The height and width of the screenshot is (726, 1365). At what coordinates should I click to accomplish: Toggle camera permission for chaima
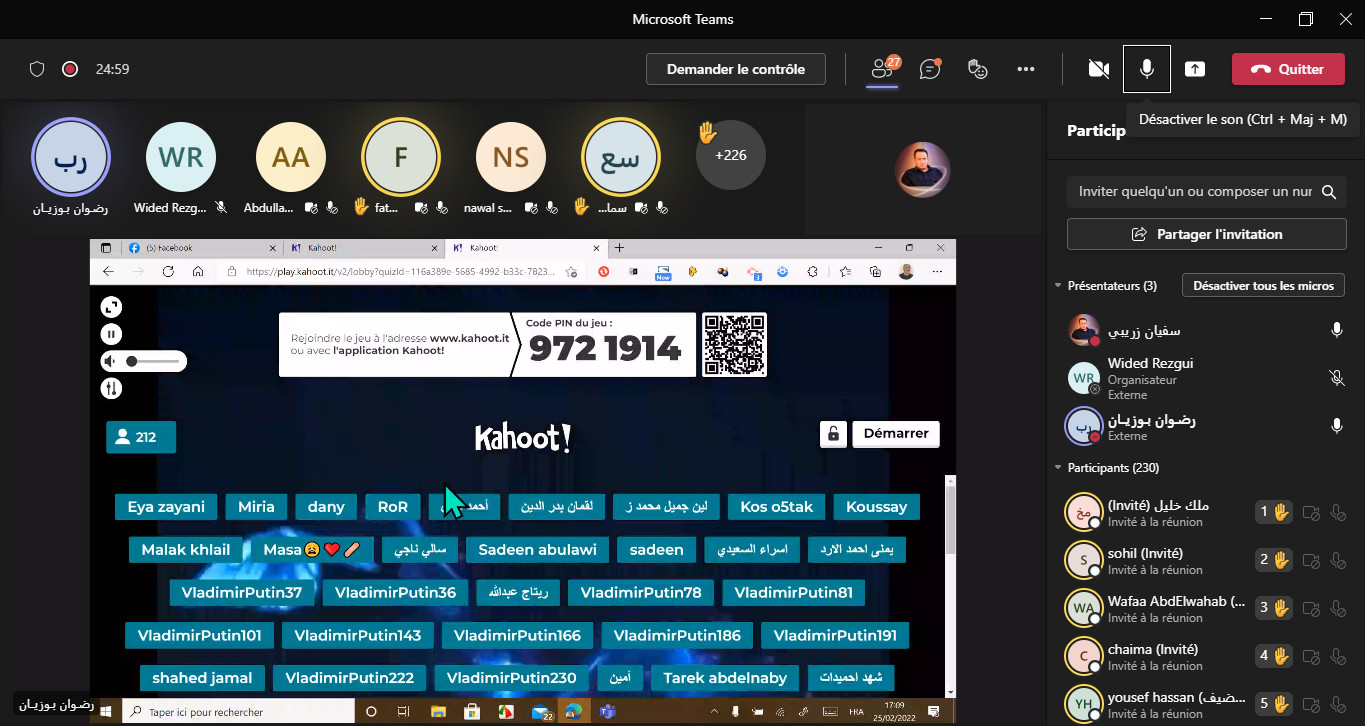click(x=1312, y=657)
